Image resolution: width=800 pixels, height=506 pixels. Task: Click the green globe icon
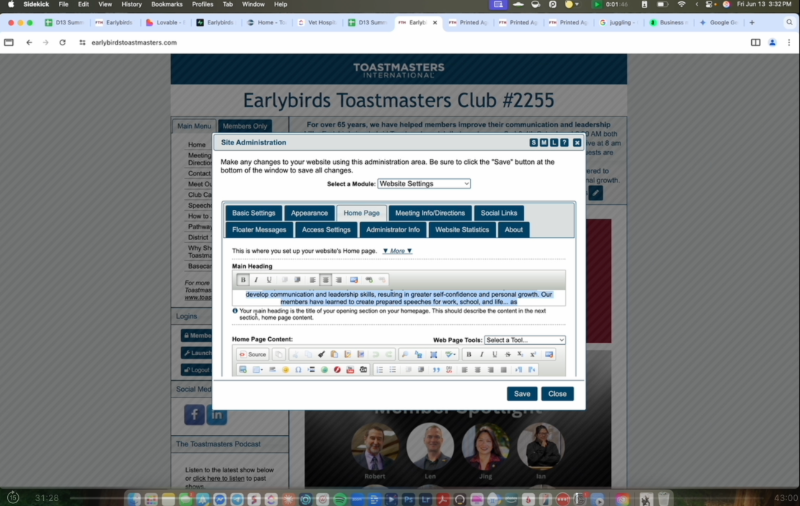324,369
